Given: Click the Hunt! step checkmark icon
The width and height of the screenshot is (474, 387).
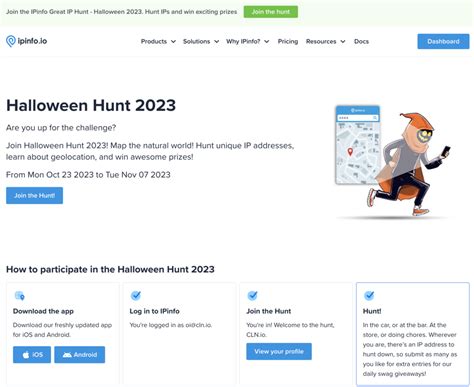Looking at the screenshot, I should [369, 295].
